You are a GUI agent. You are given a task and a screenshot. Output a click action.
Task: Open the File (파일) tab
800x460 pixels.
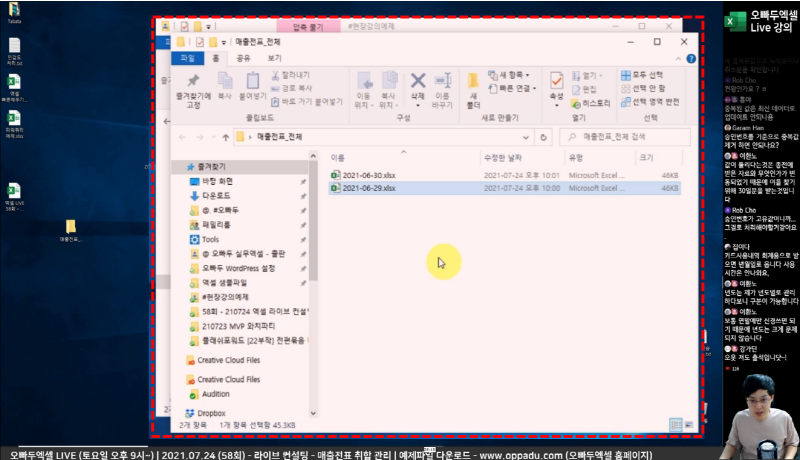click(187, 58)
